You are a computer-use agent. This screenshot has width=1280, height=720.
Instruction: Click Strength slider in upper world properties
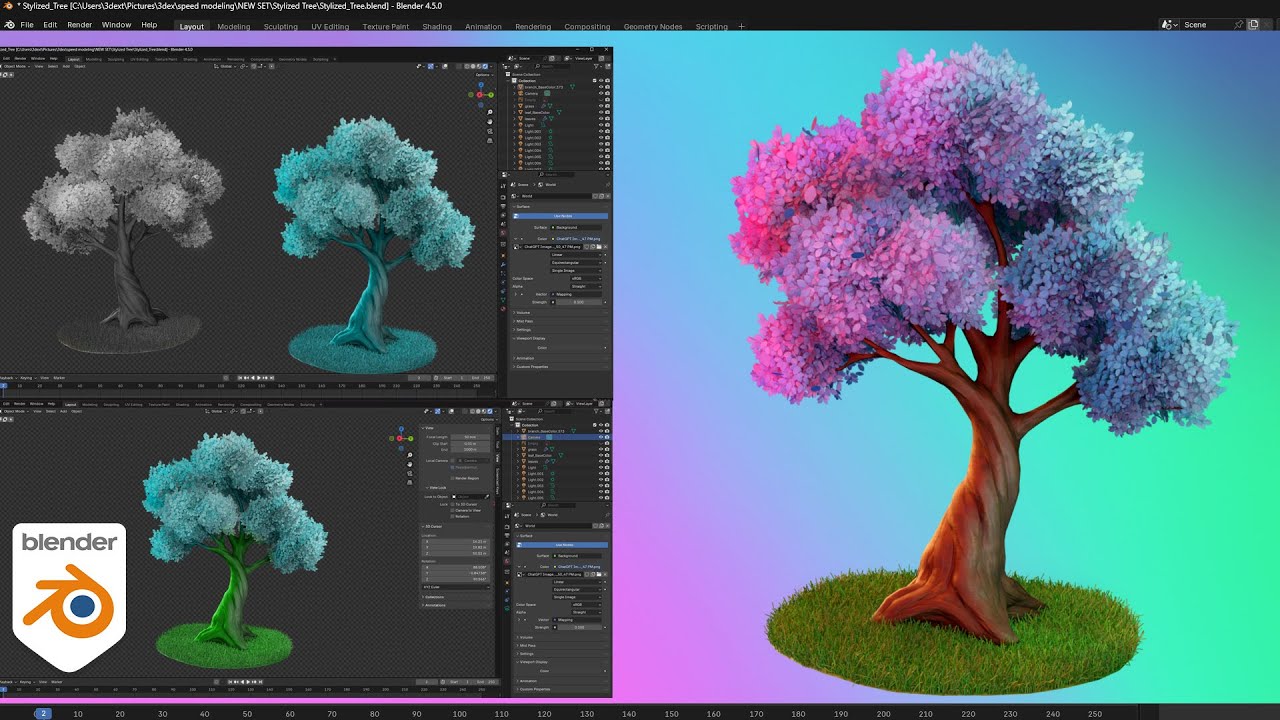(x=578, y=302)
